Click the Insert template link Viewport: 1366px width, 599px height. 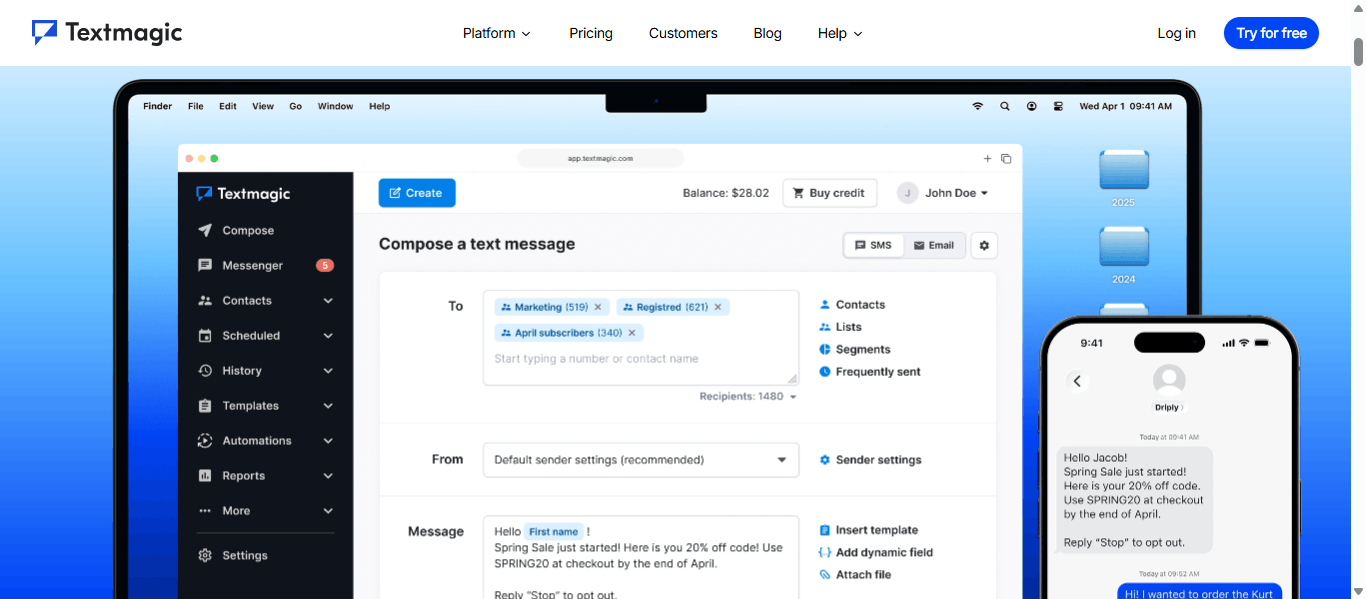coord(868,530)
